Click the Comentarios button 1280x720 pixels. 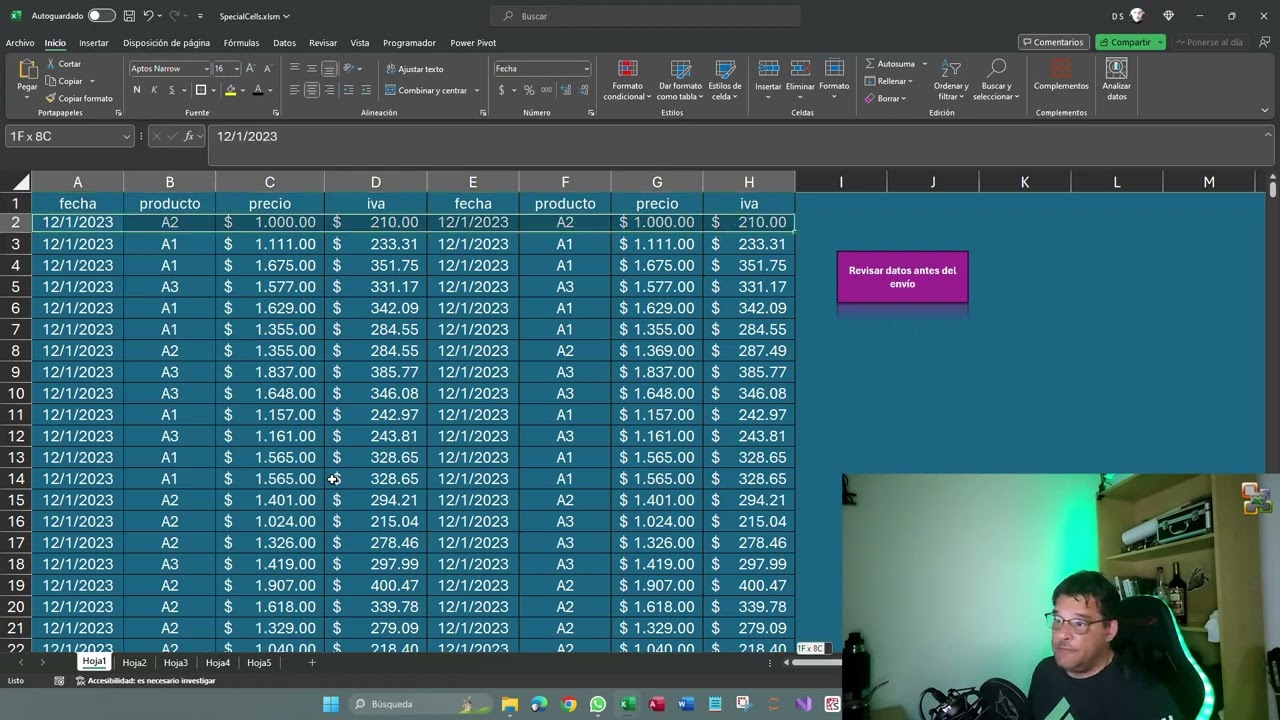[1053, 42]
